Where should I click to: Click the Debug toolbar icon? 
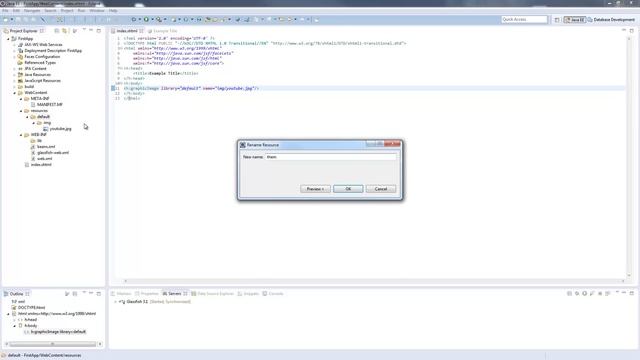[133, 20]
